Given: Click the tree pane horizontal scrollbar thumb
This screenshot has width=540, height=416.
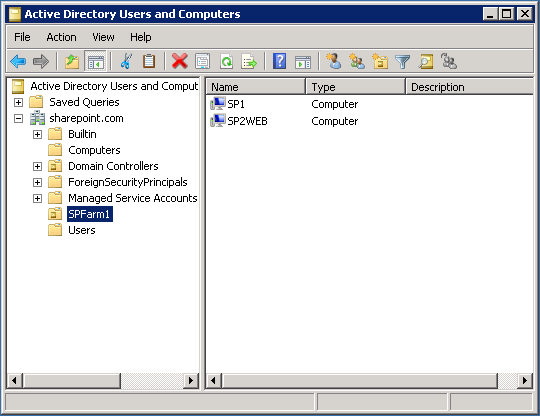Looking at the screenshot, I should (72, 381).
